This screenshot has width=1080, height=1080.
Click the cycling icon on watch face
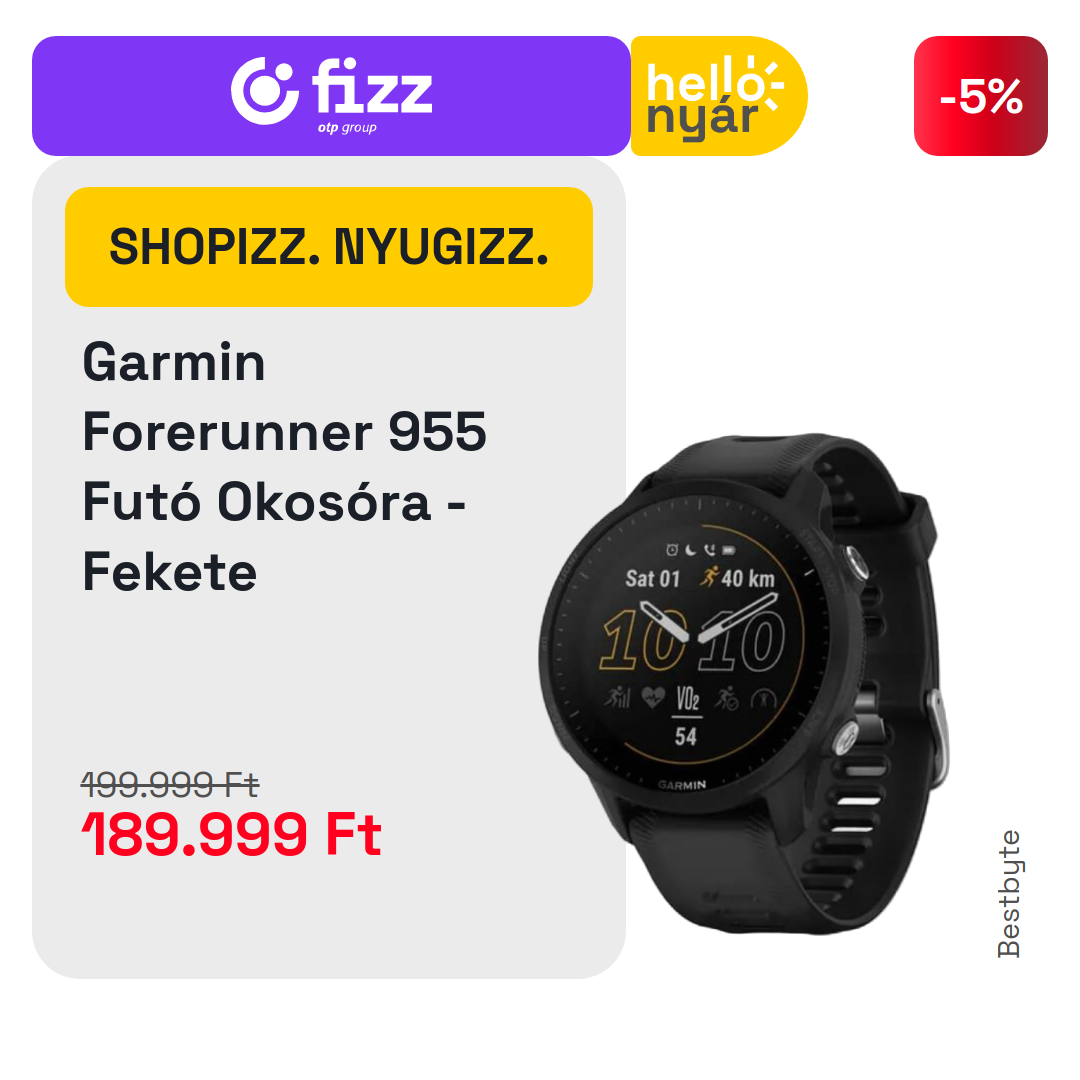pyautogui.click(x=726, y=698)
